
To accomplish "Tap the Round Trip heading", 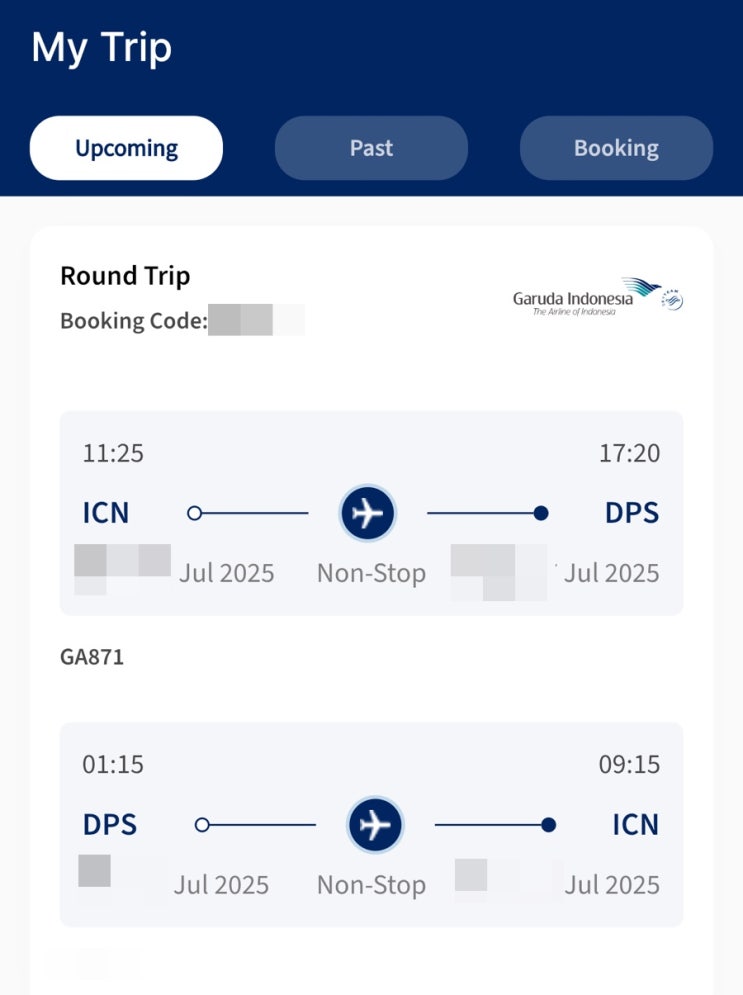I will click(x=125, y=276).
